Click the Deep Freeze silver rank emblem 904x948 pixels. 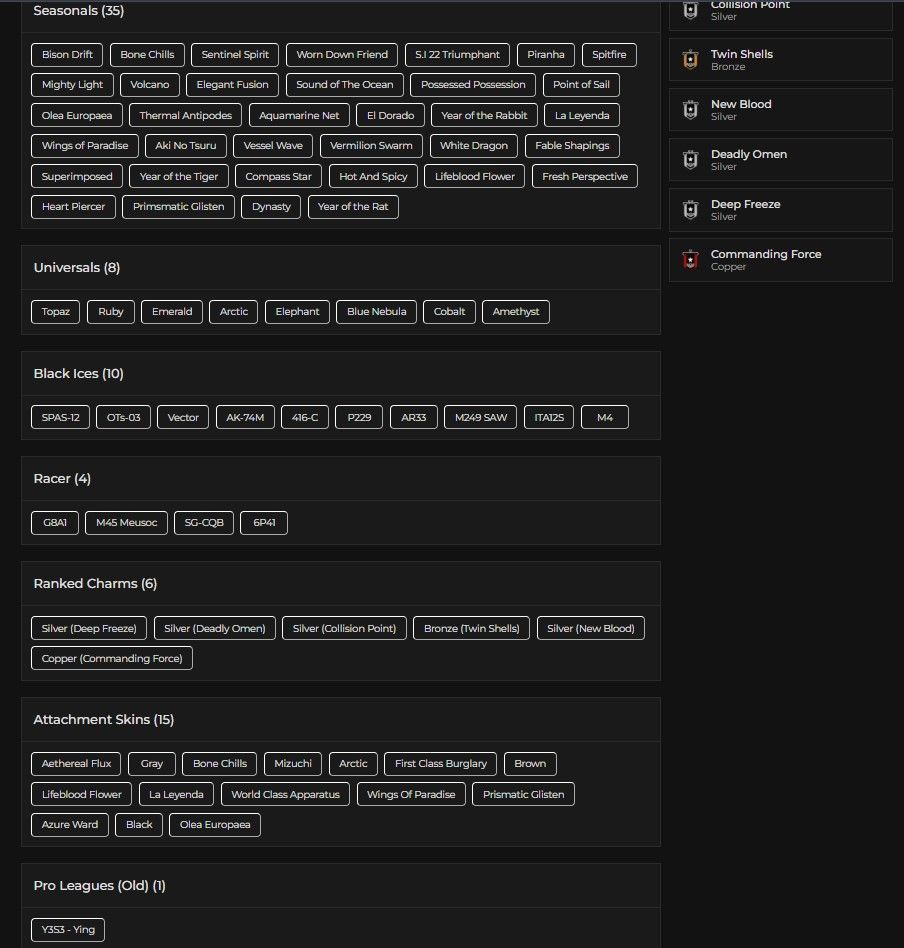point(691,210)
